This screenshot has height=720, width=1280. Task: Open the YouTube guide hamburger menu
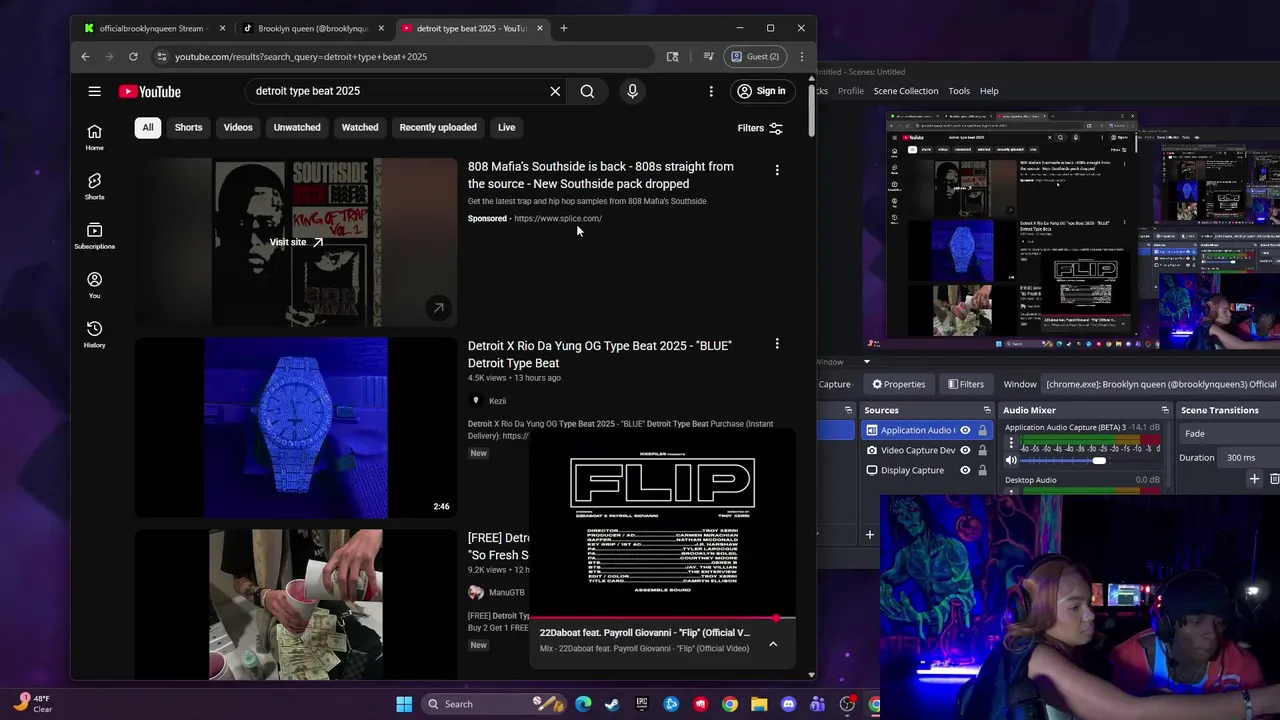click(94, 91)
